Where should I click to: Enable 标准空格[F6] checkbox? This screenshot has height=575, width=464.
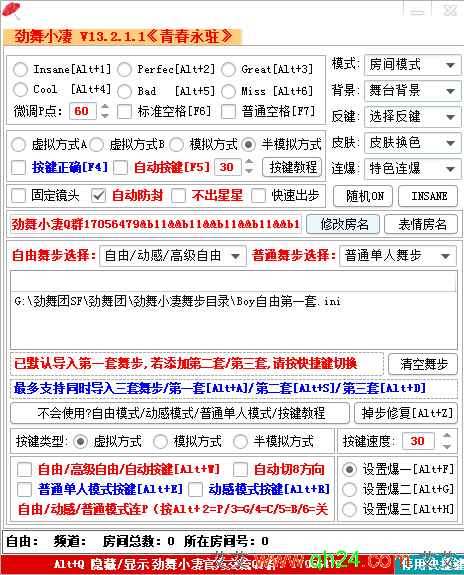(125, 111)
